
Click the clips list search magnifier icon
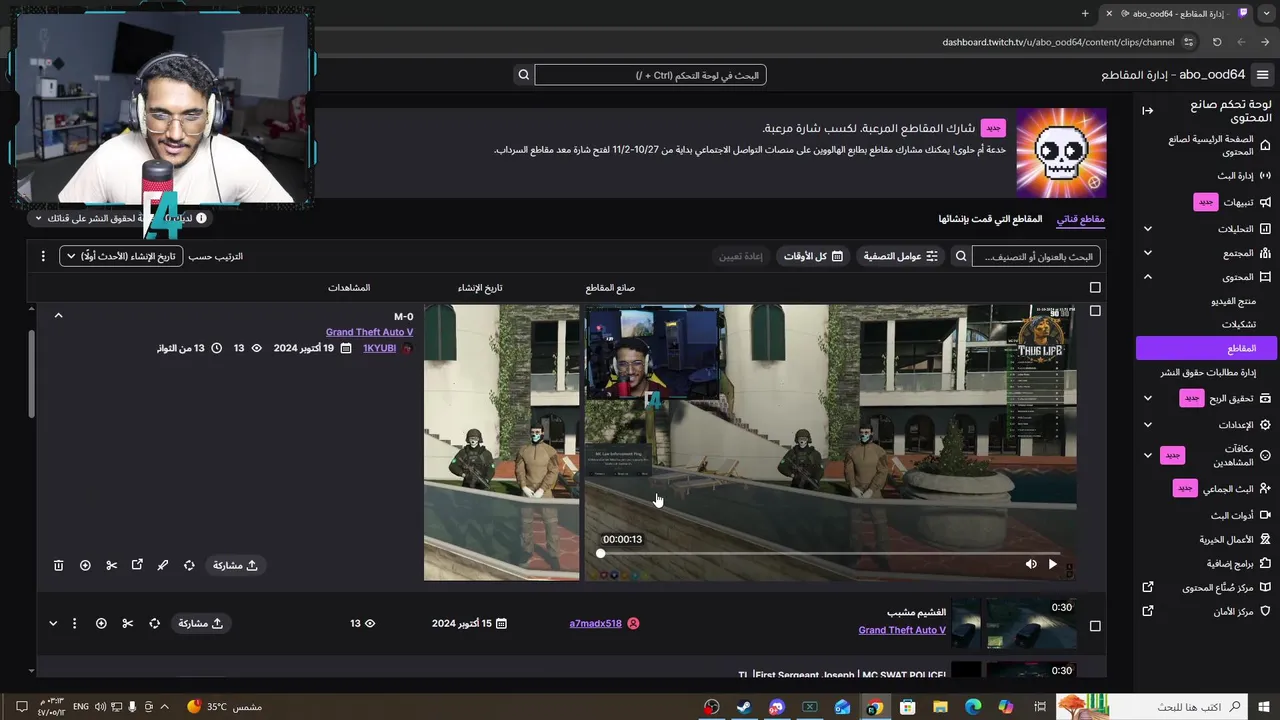[x=961, y=256]
